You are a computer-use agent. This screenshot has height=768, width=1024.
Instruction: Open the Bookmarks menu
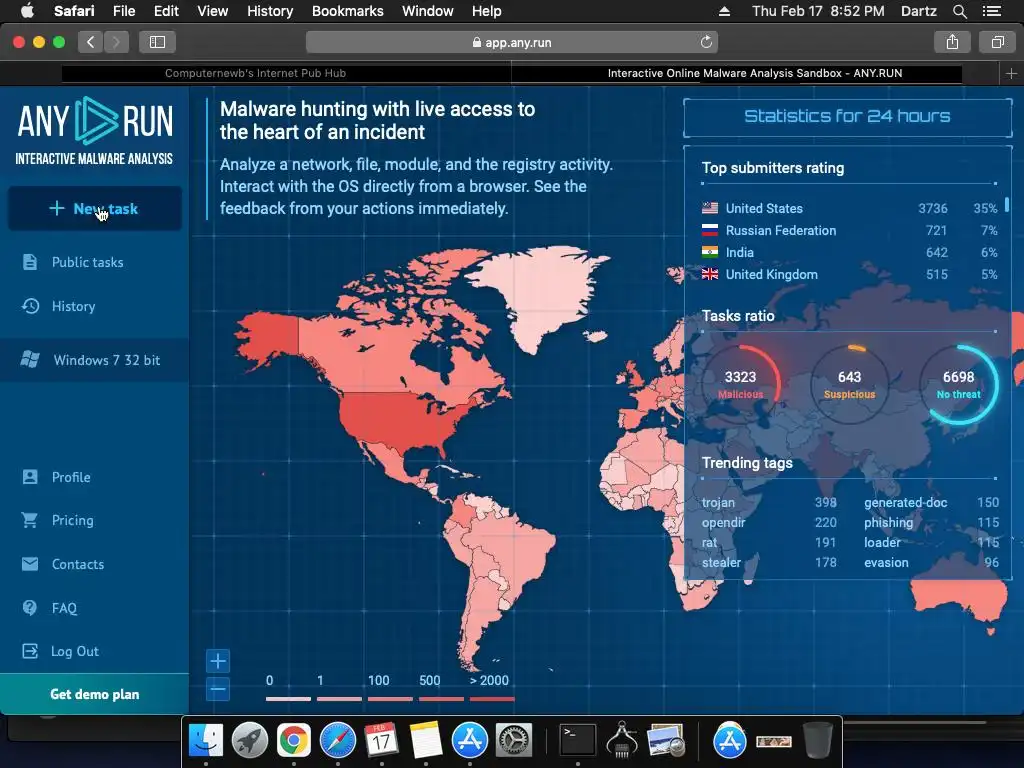tap(347, 11)
